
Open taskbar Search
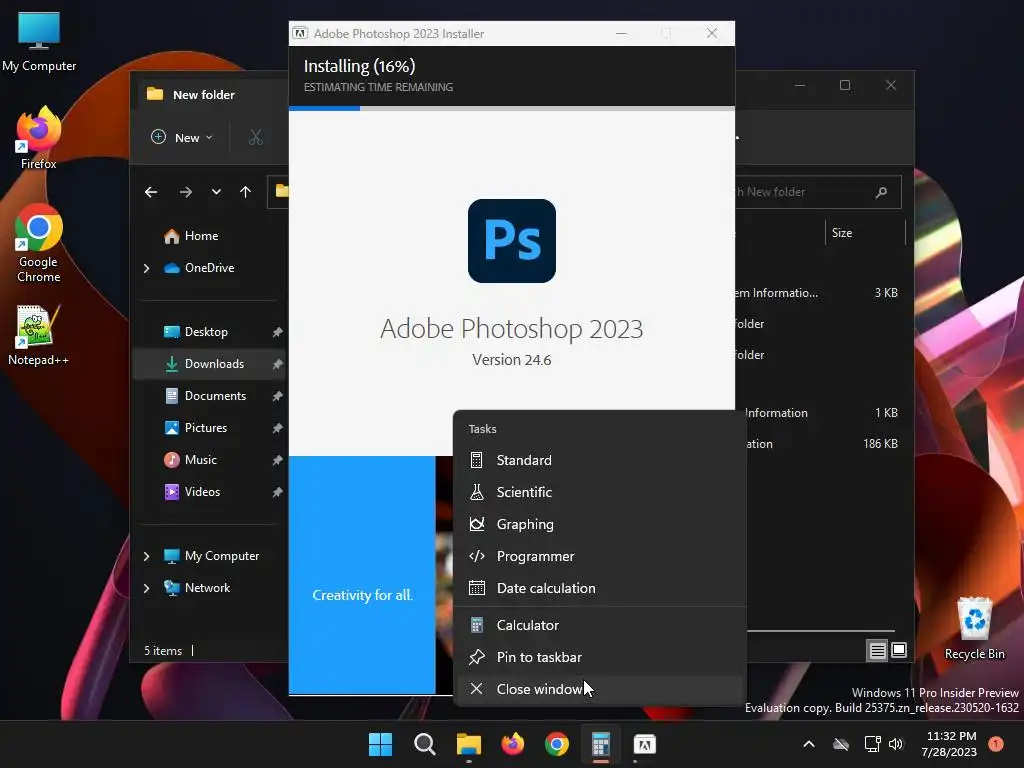(424, 744)
